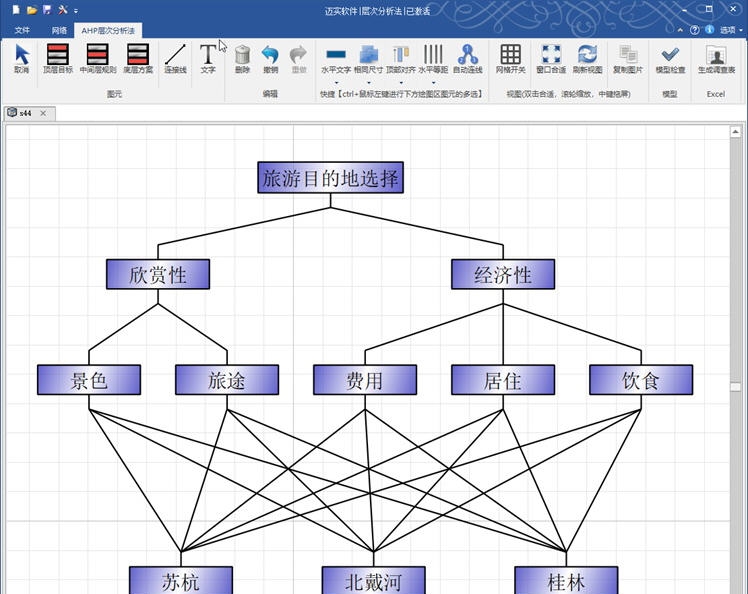Select the 费用 sub-criteria node
This screenshot has height=594, width=748.
pos(365,380)
